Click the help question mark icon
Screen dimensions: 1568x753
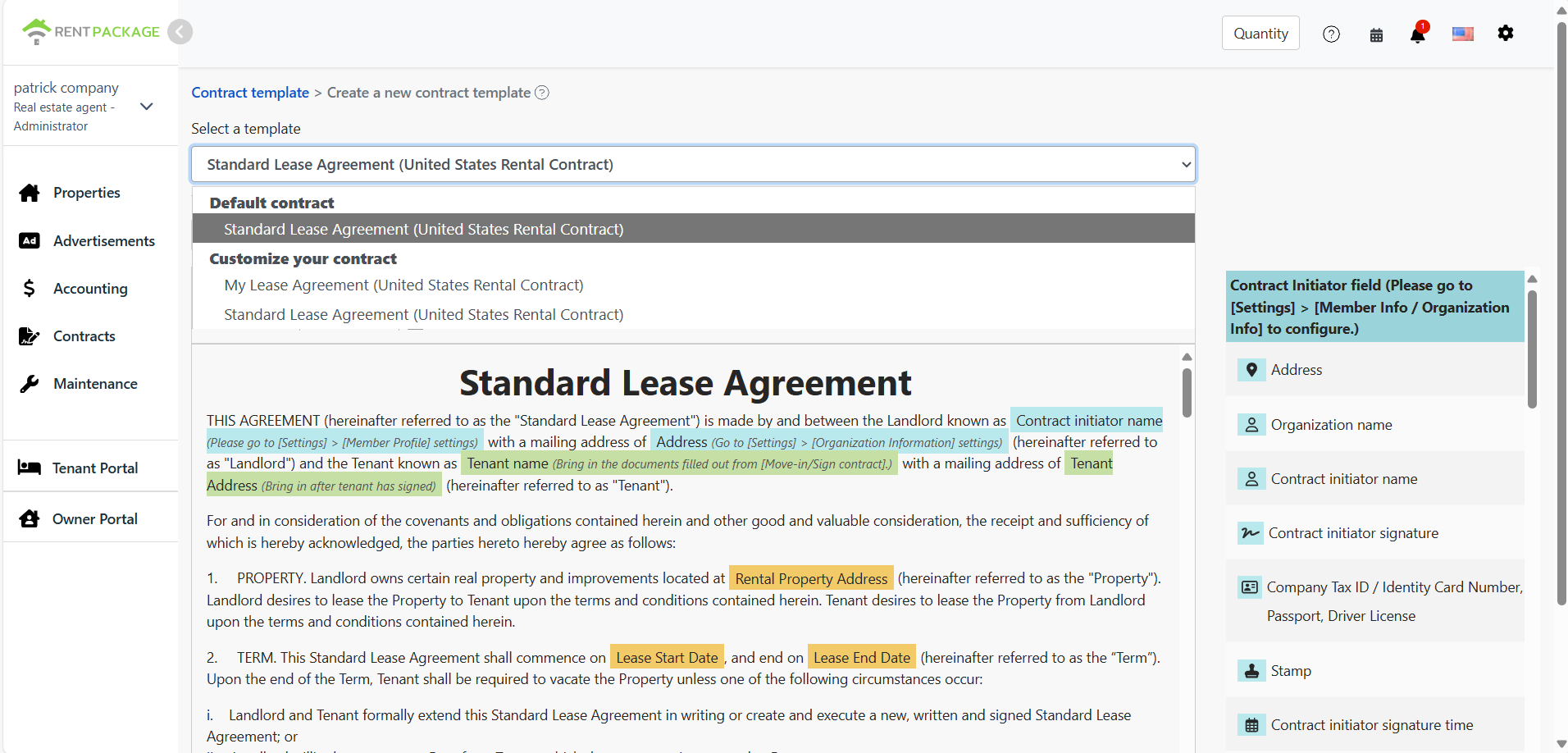(1331, 34)
